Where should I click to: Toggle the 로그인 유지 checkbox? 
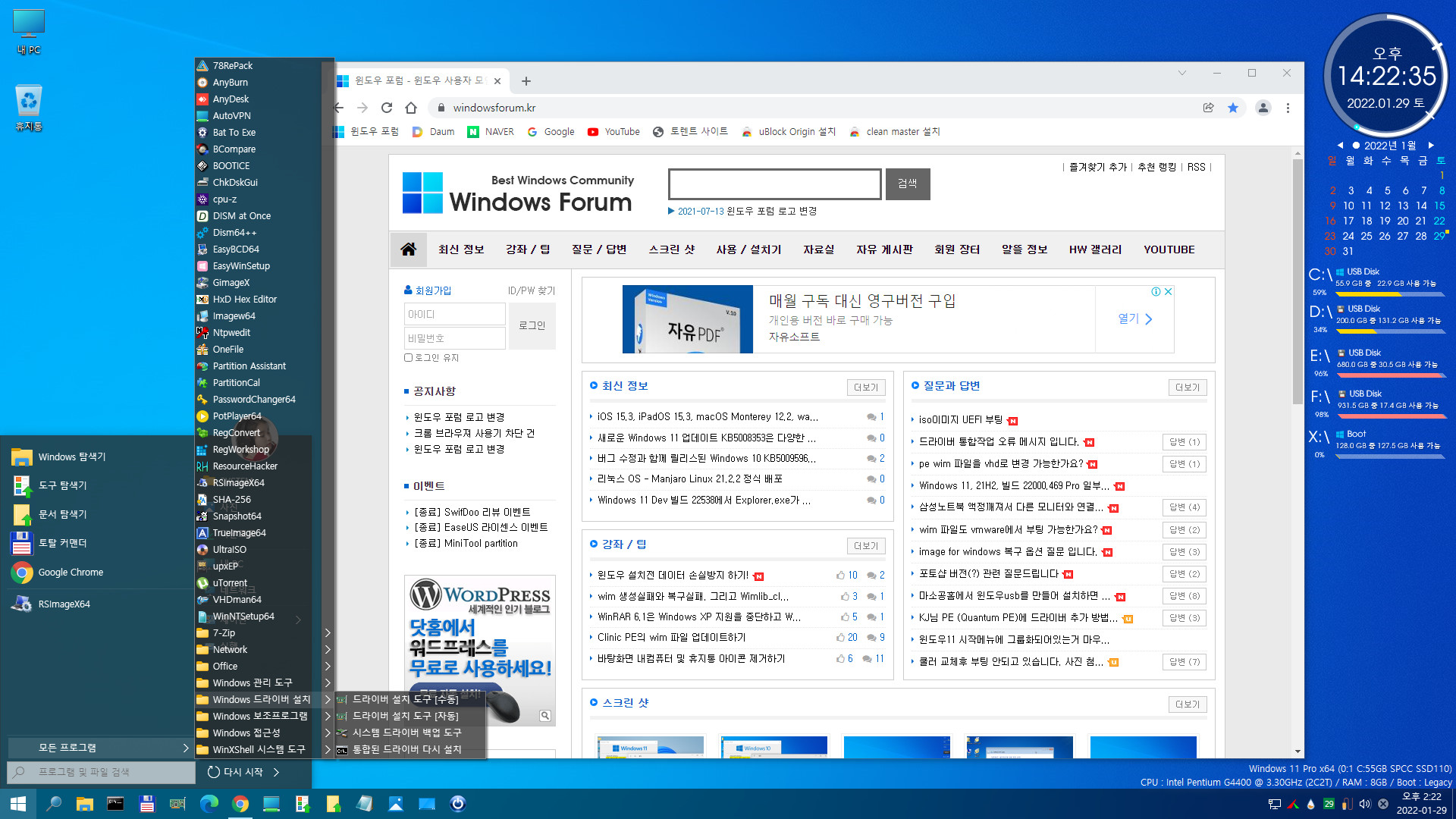coord(408,358)
